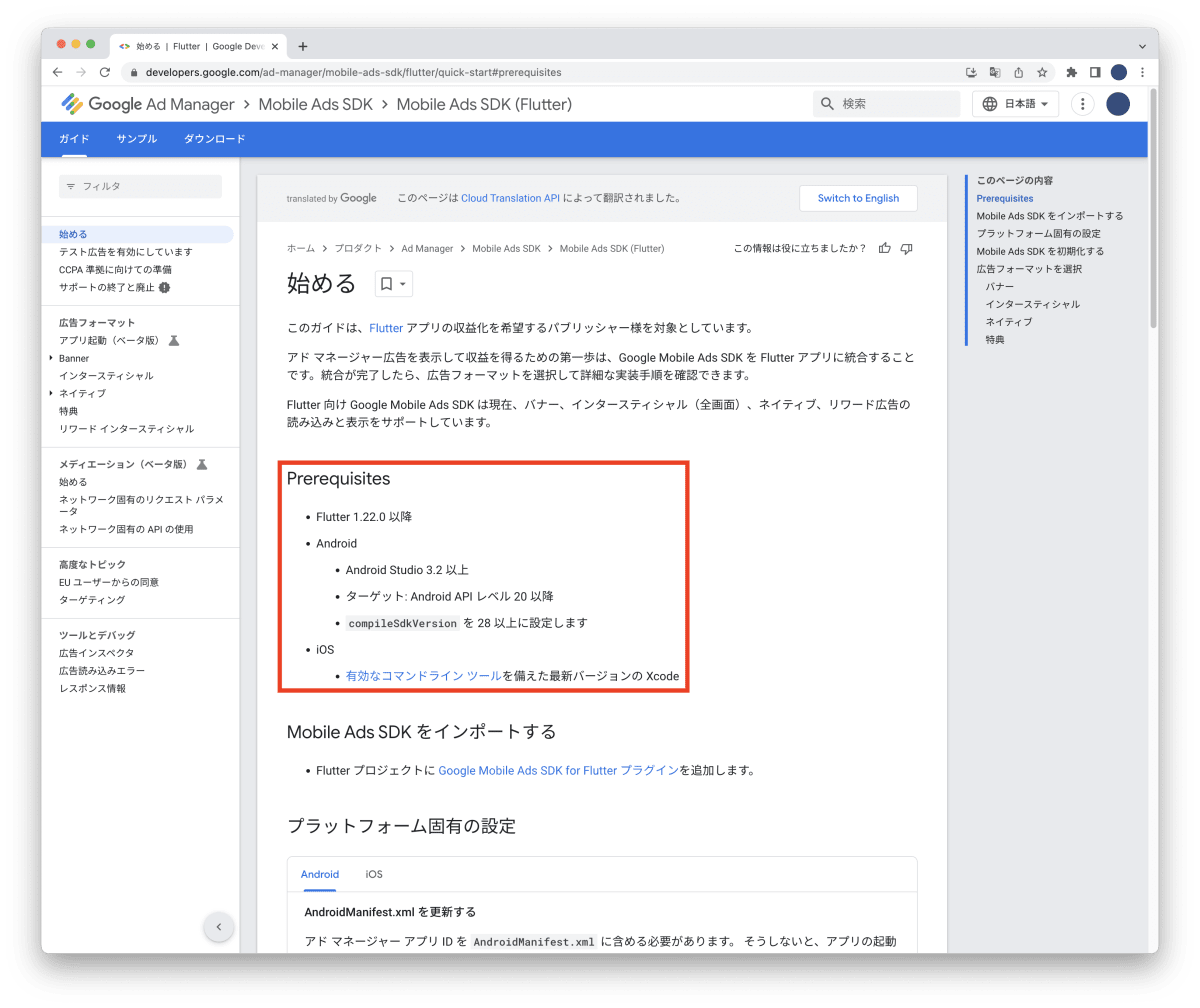Select the ガイド tab
Image resolution: width=1200 pixels, height=1008 pixels.
74,139
